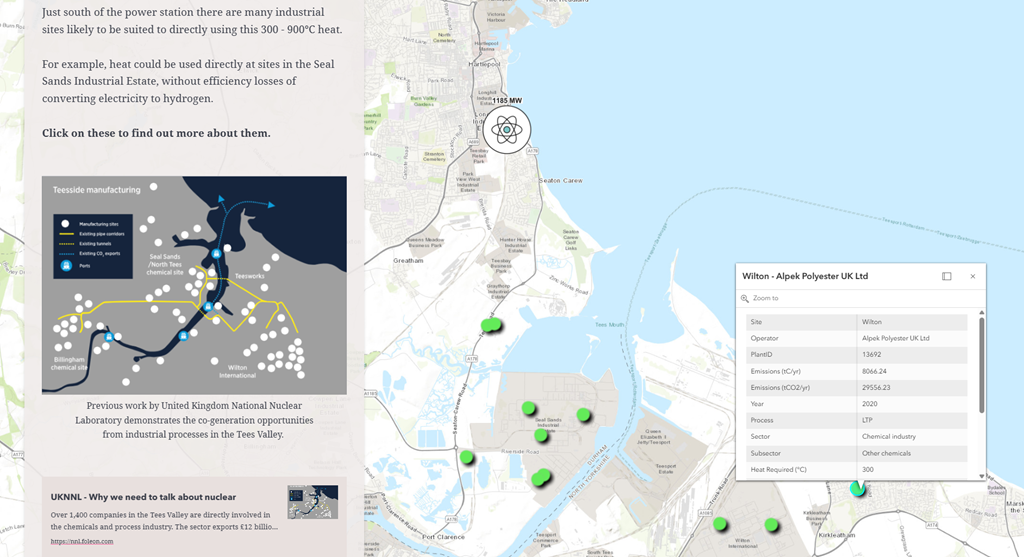Click the nuclear power station atom icon
The width and height of the screenshot is (1024, 557).
tap(507, 130)
